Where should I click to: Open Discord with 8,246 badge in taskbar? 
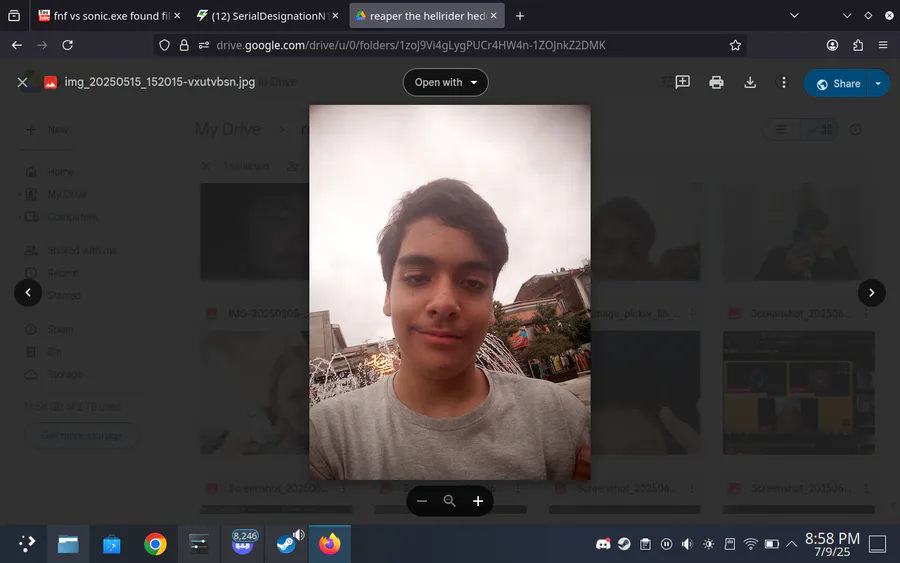pyautogui.click(x=243, y=543)
